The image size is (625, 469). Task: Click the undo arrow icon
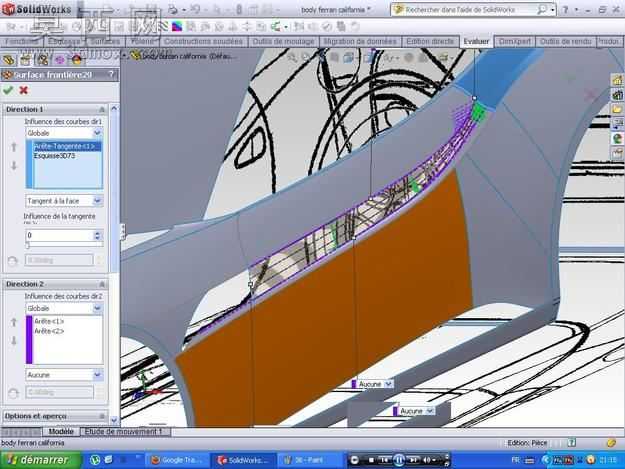coord(196,10)
